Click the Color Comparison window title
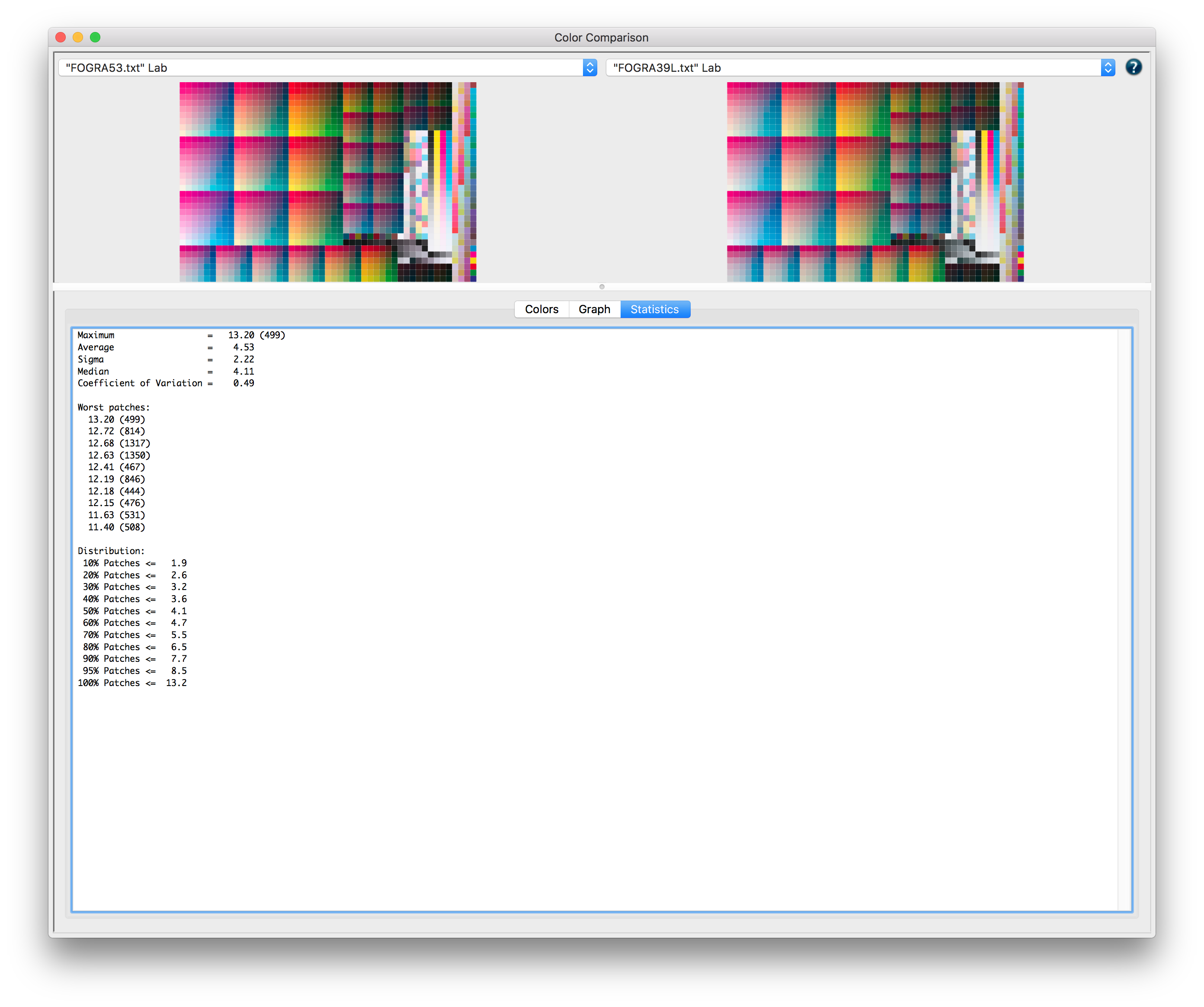The image size is (1204, 1007). click(x=602, y=37)
